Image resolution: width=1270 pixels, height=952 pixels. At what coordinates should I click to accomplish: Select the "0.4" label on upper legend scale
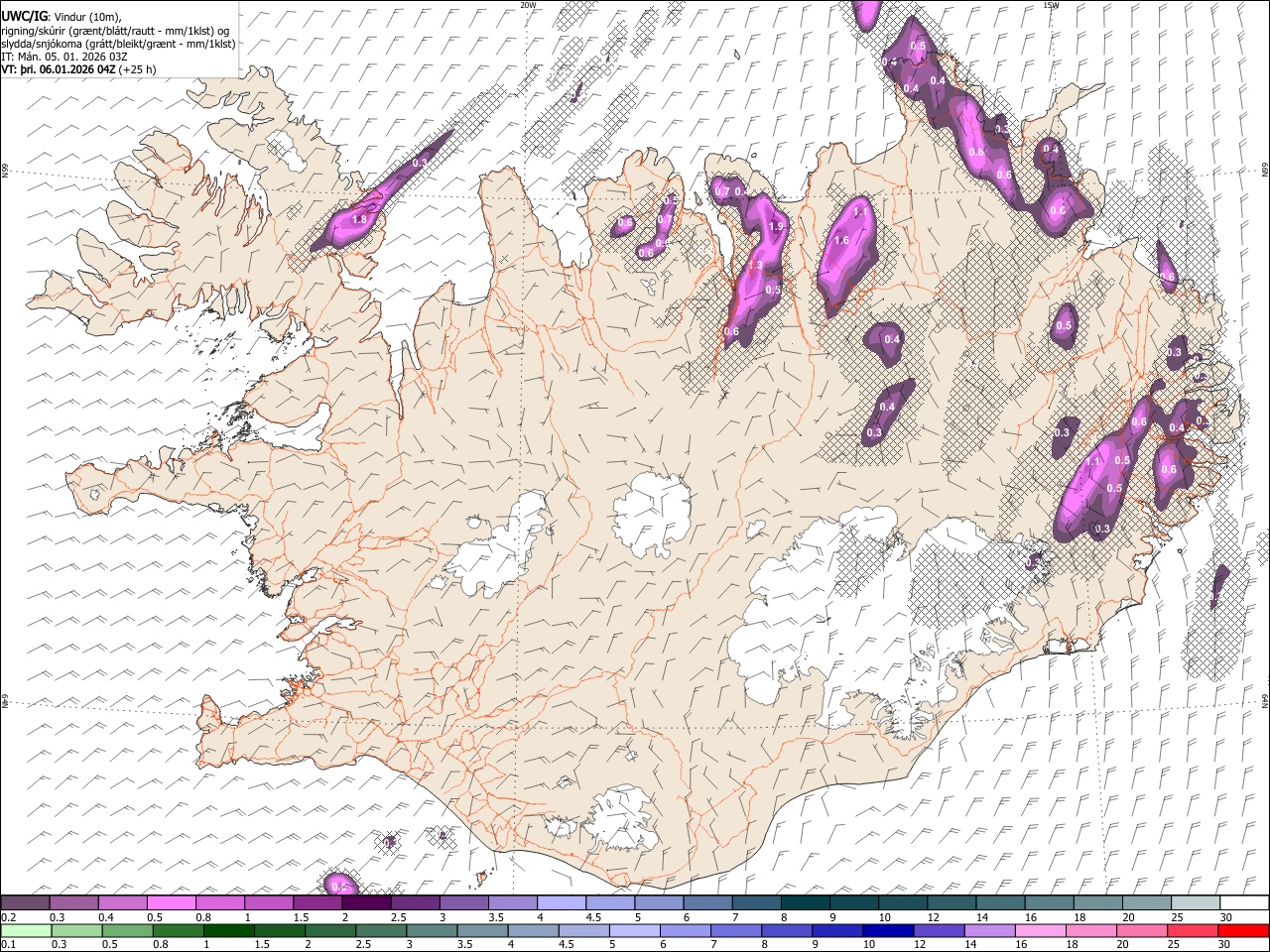pyautogui.click(x=106, y=917)
